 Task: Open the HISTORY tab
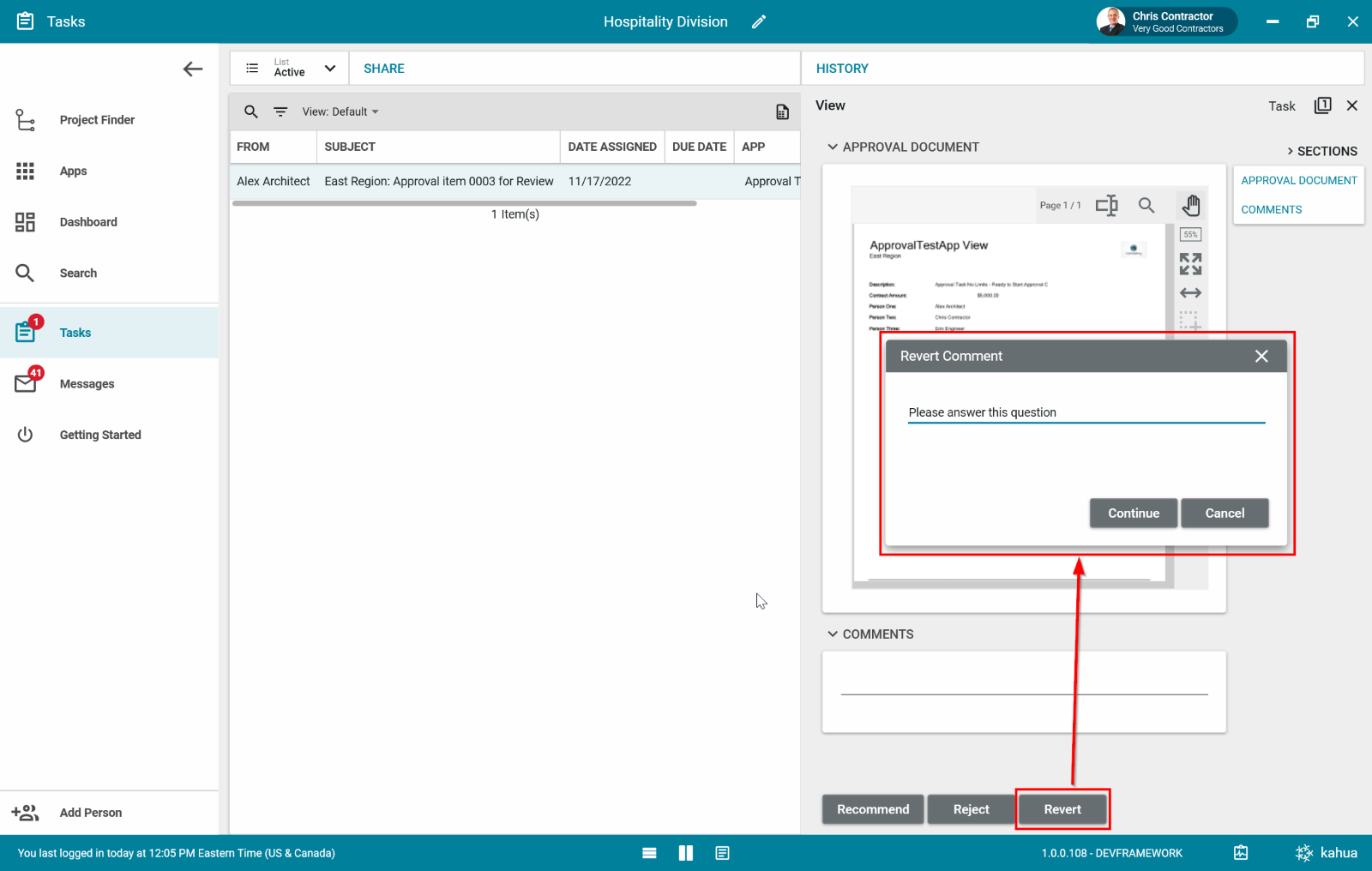coord(842,69)
